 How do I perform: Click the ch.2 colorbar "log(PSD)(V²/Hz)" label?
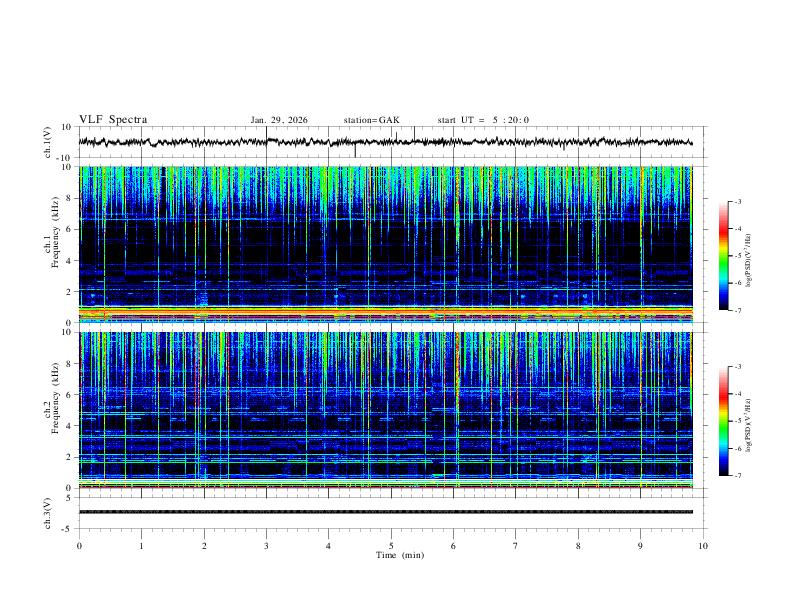pos(749,426)
